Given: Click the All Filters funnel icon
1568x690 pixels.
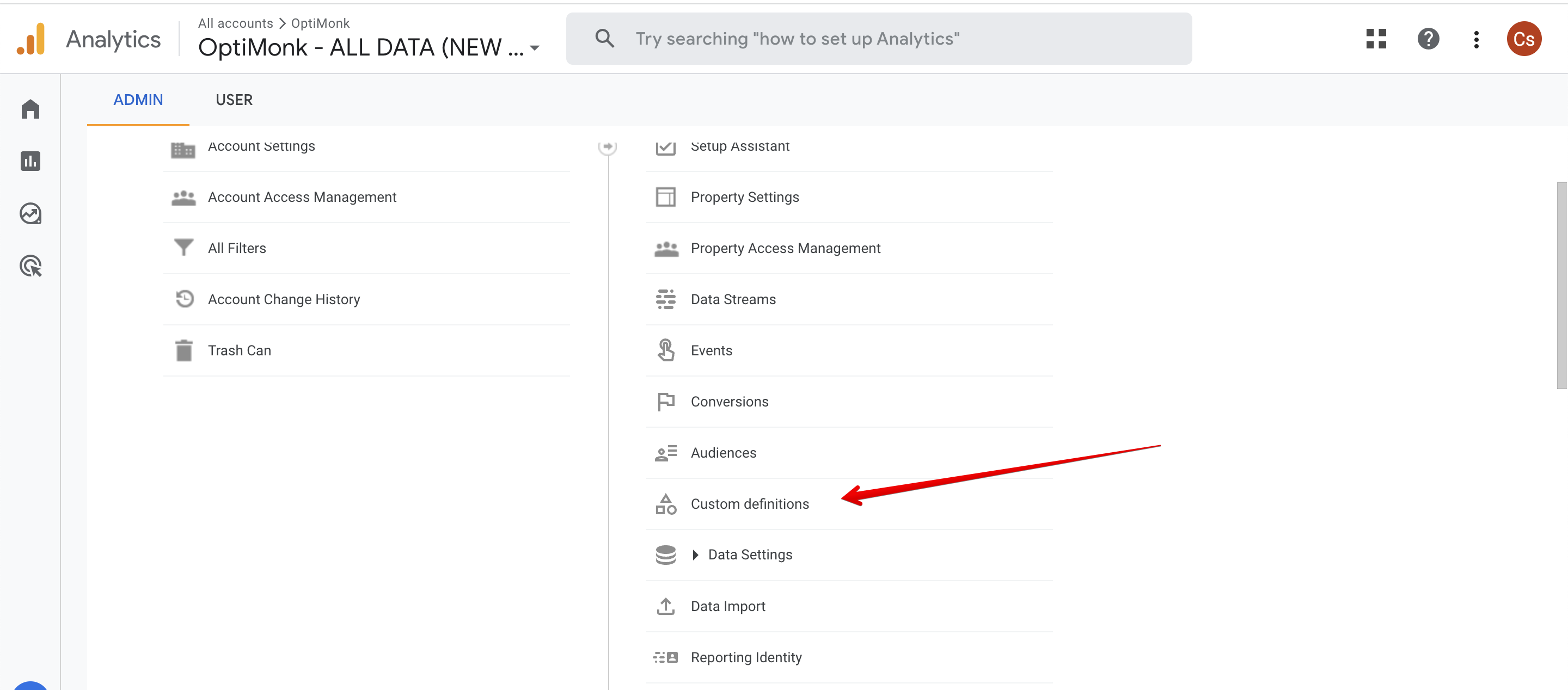Looking at the screenshot, I should [x=183, y=247].
